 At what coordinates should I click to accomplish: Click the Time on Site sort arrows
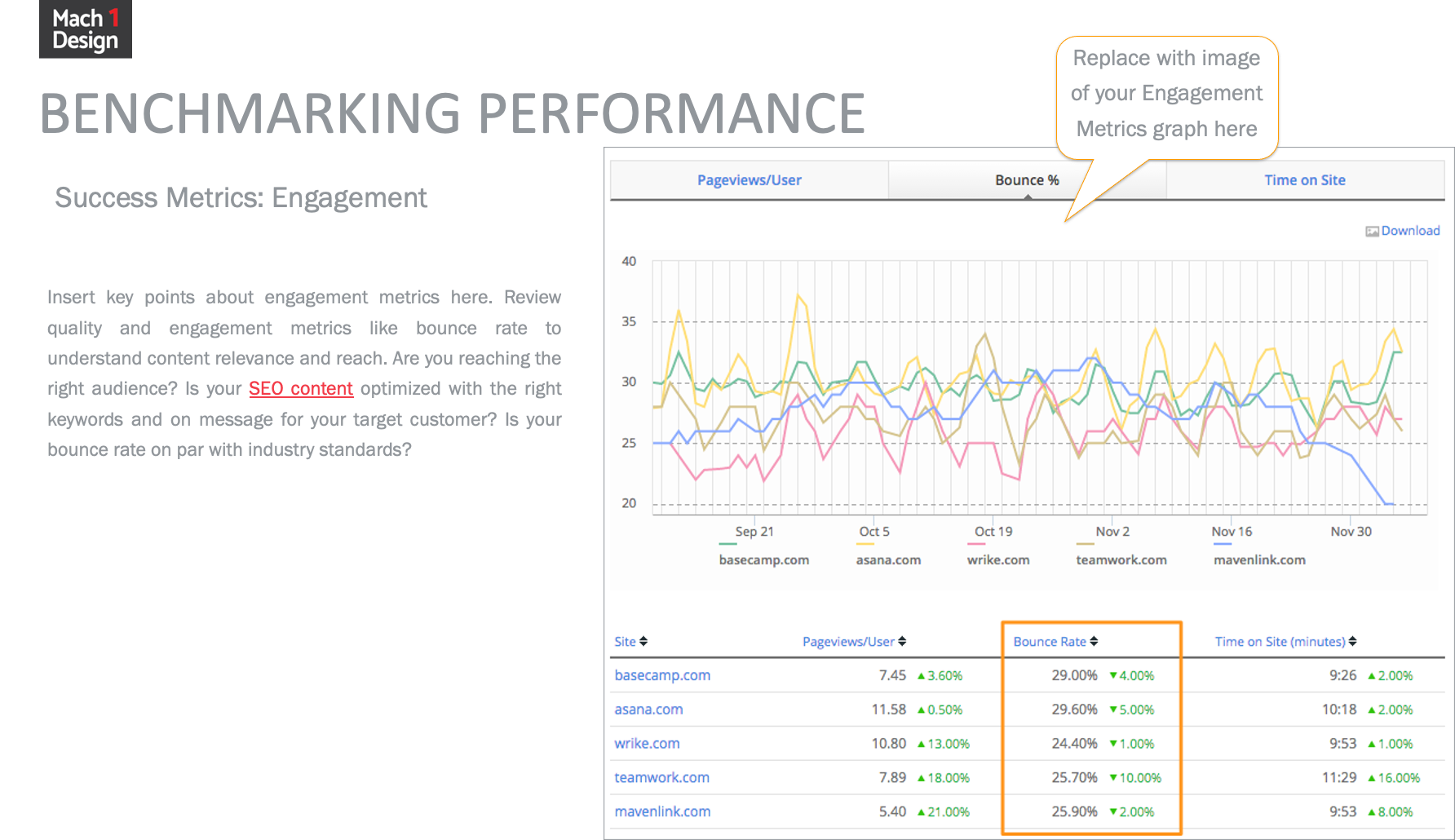[1352, 641]
